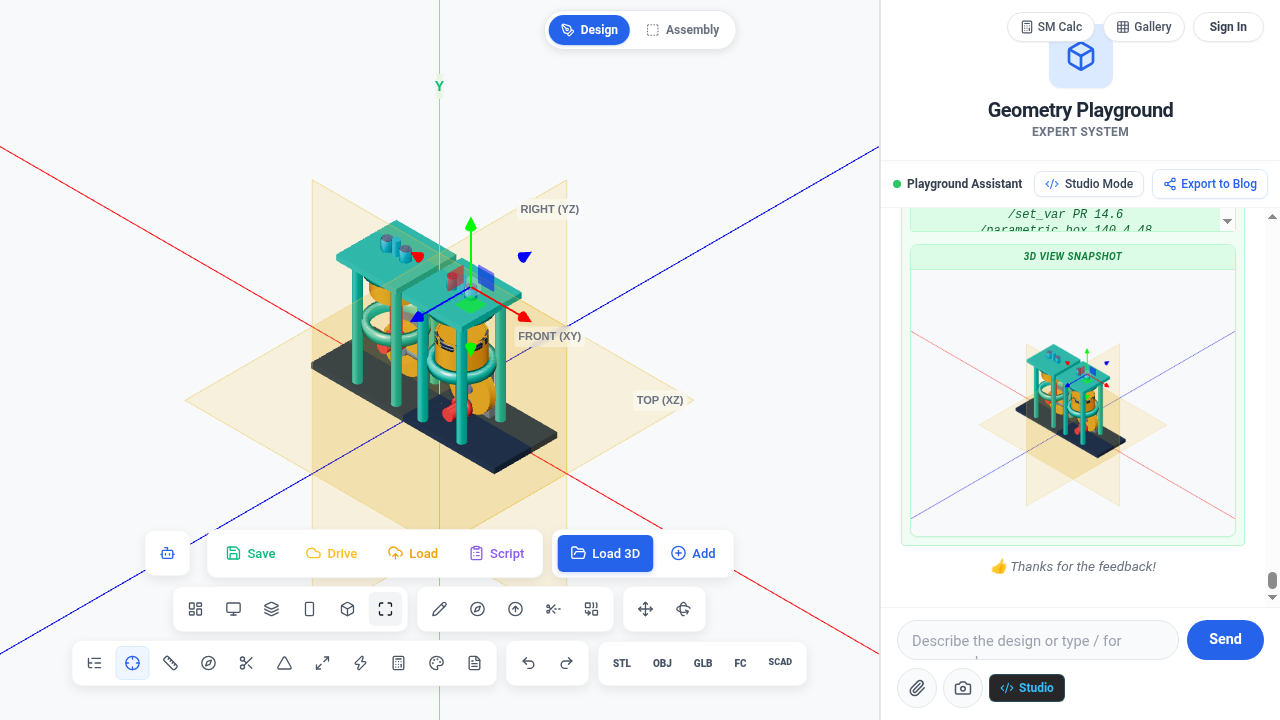This screenshot has width=1280, height=720.
Task: Click the Save button
Action: [251, 553]
